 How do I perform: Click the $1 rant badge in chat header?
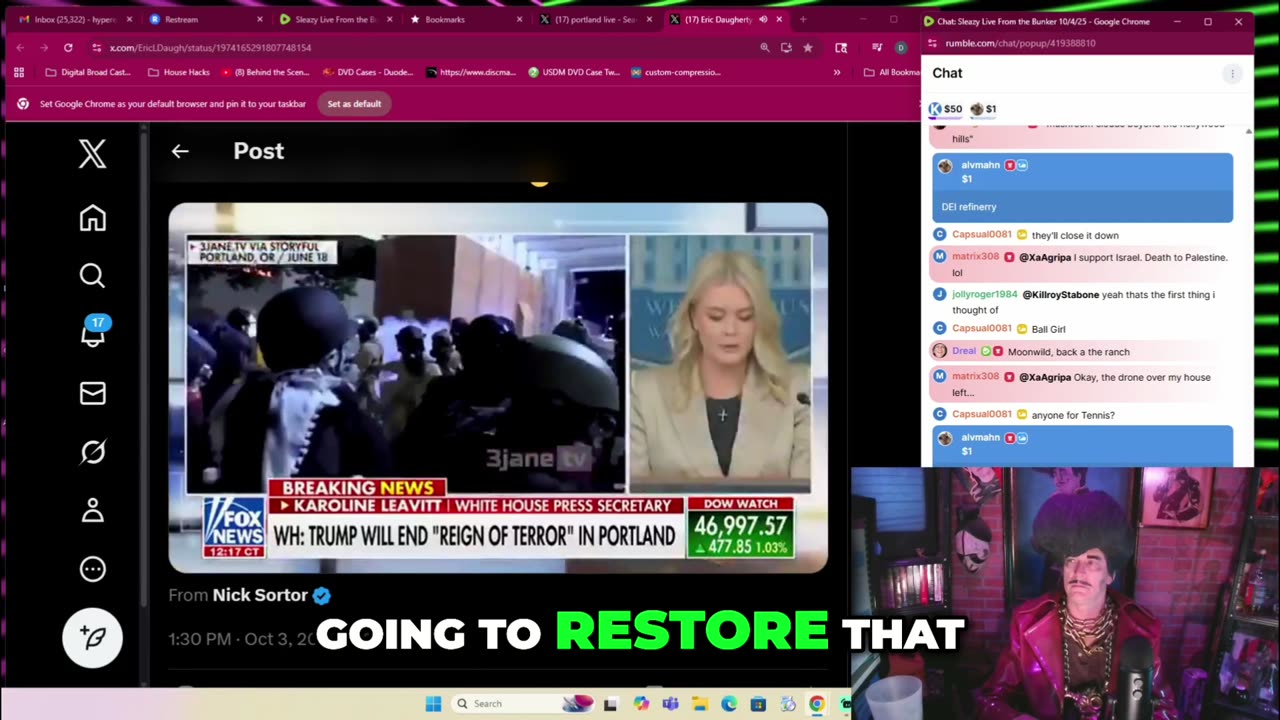[984, 109]
